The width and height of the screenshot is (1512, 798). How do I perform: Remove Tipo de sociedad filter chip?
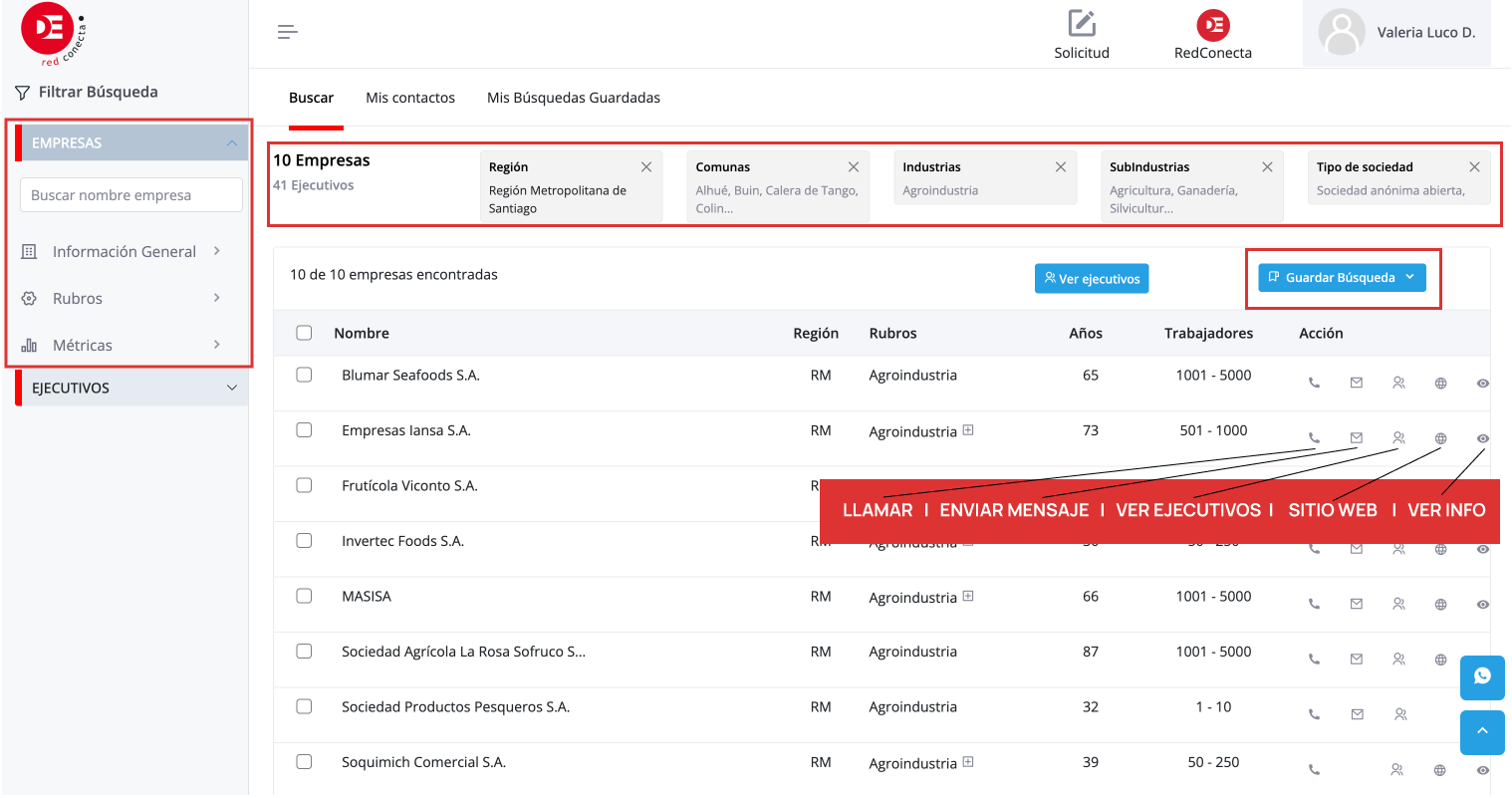click(1474, 167)
